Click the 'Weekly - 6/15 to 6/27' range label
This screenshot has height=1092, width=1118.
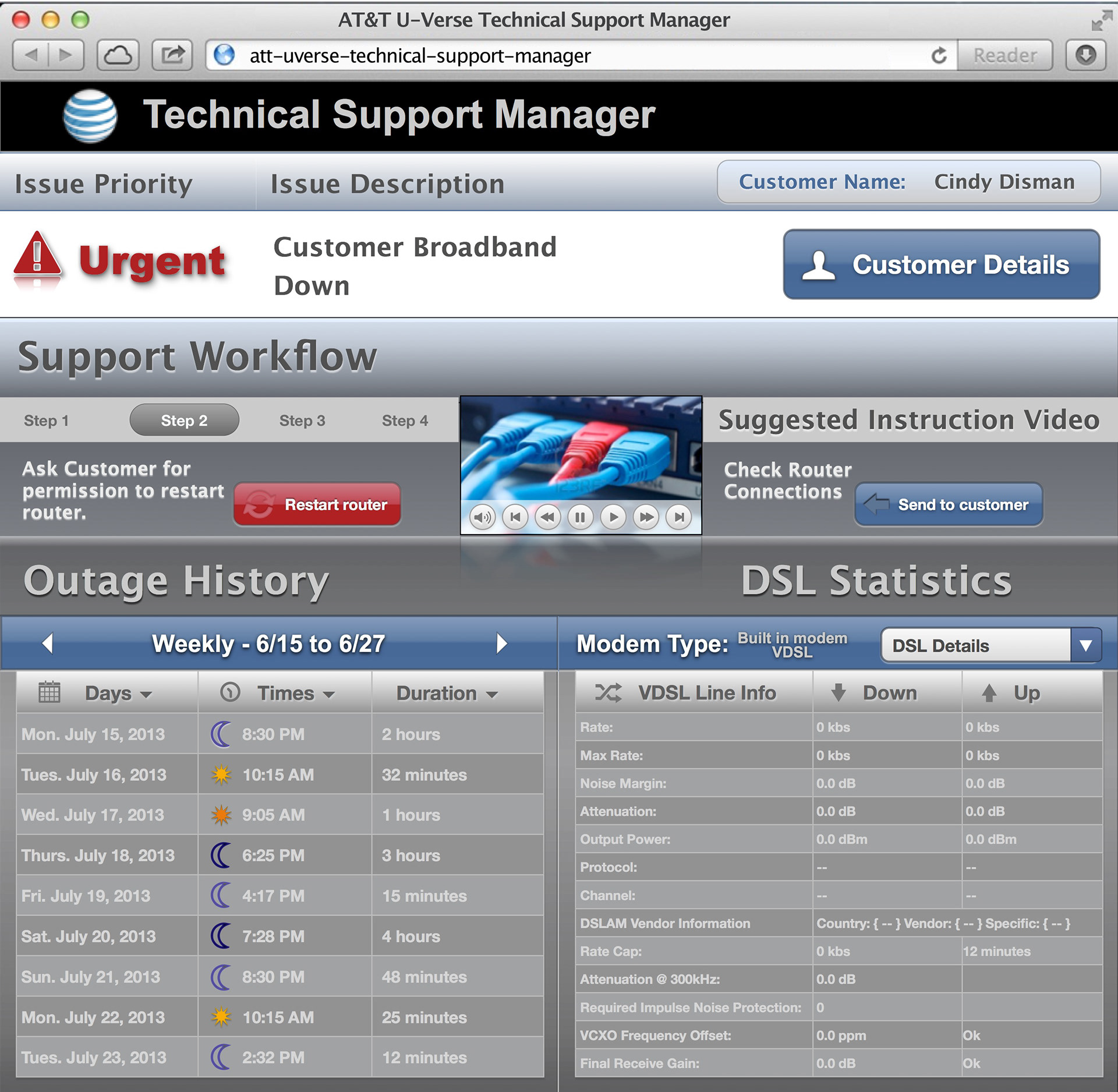(268, 644)
